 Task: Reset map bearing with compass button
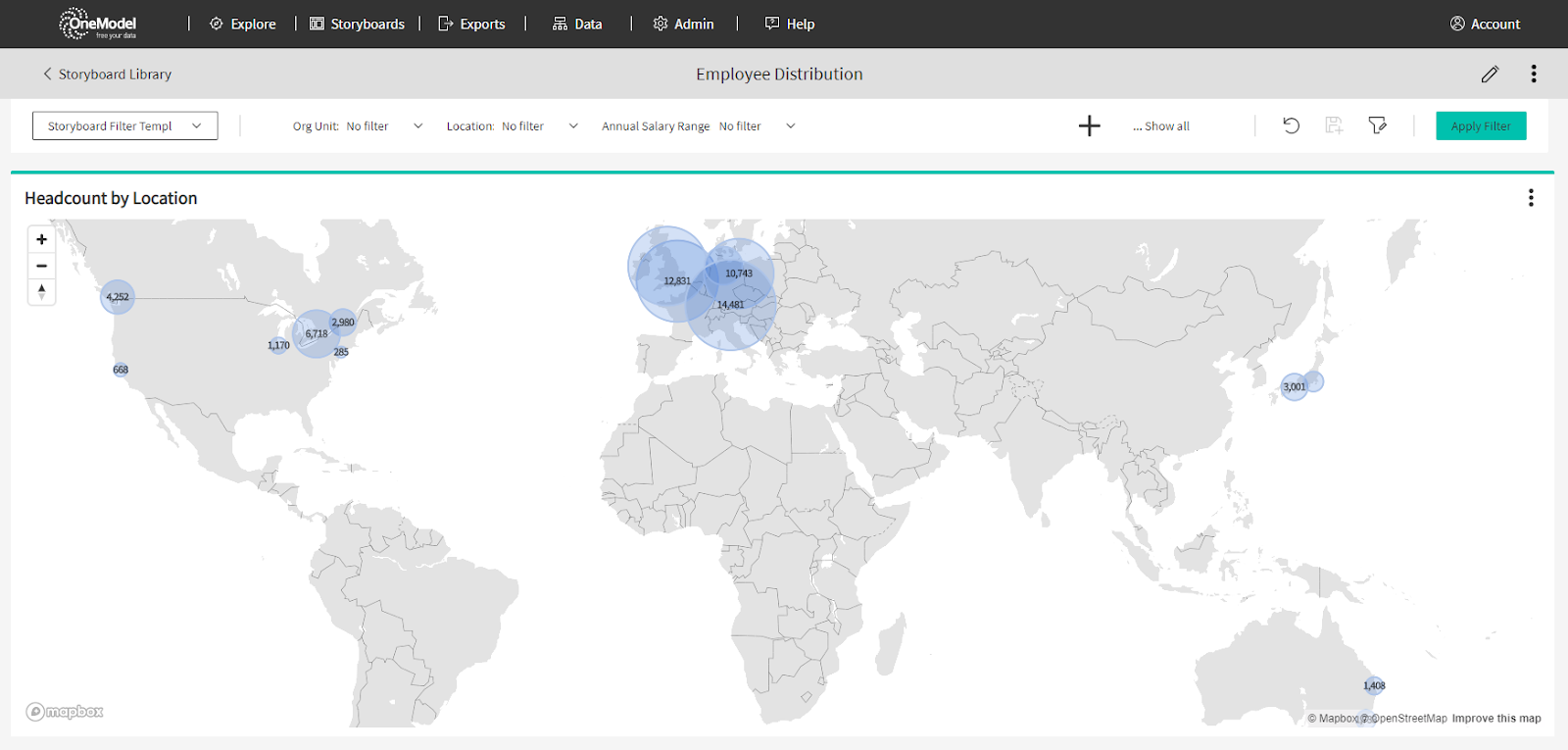[41, 291]
